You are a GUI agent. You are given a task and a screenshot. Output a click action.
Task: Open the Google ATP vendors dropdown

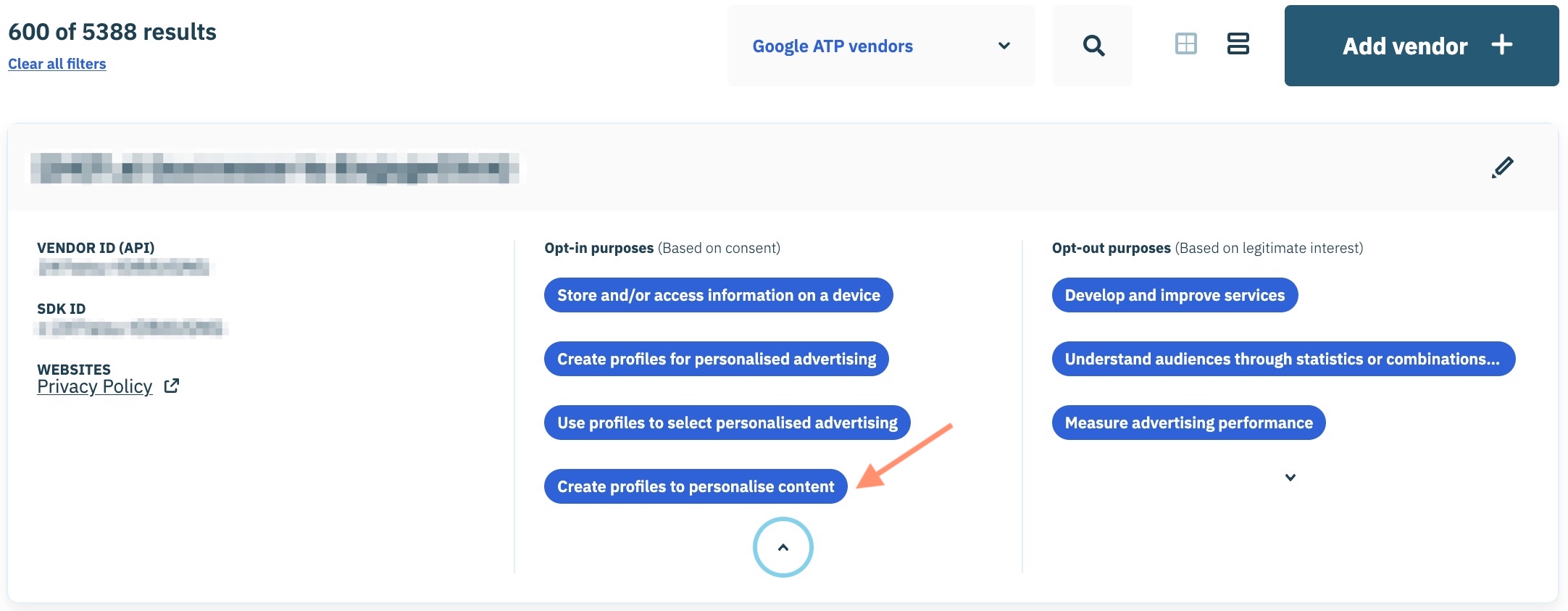click(880, 46)
